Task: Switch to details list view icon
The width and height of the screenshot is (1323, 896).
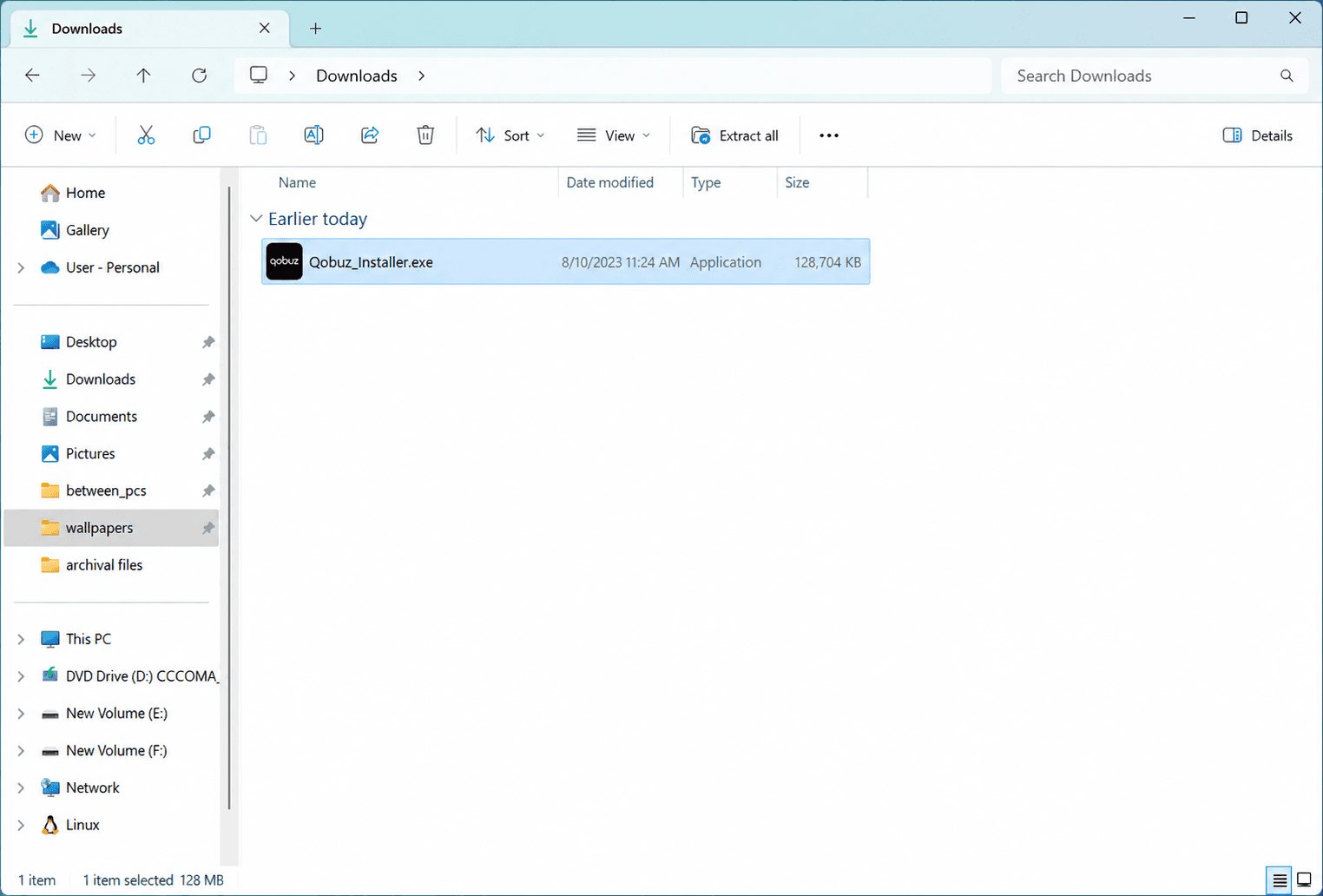Action: (x=1280, y=880)
